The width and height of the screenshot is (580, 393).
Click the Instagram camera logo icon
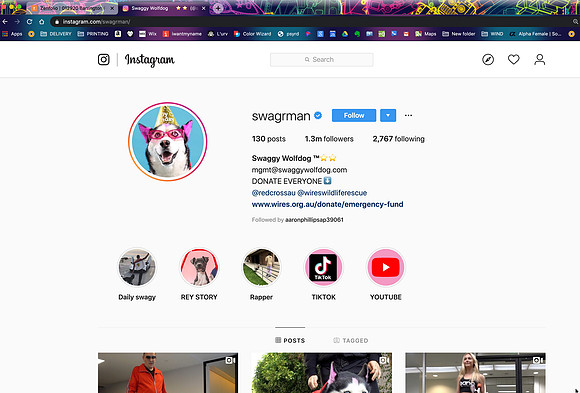click(104, 60)
